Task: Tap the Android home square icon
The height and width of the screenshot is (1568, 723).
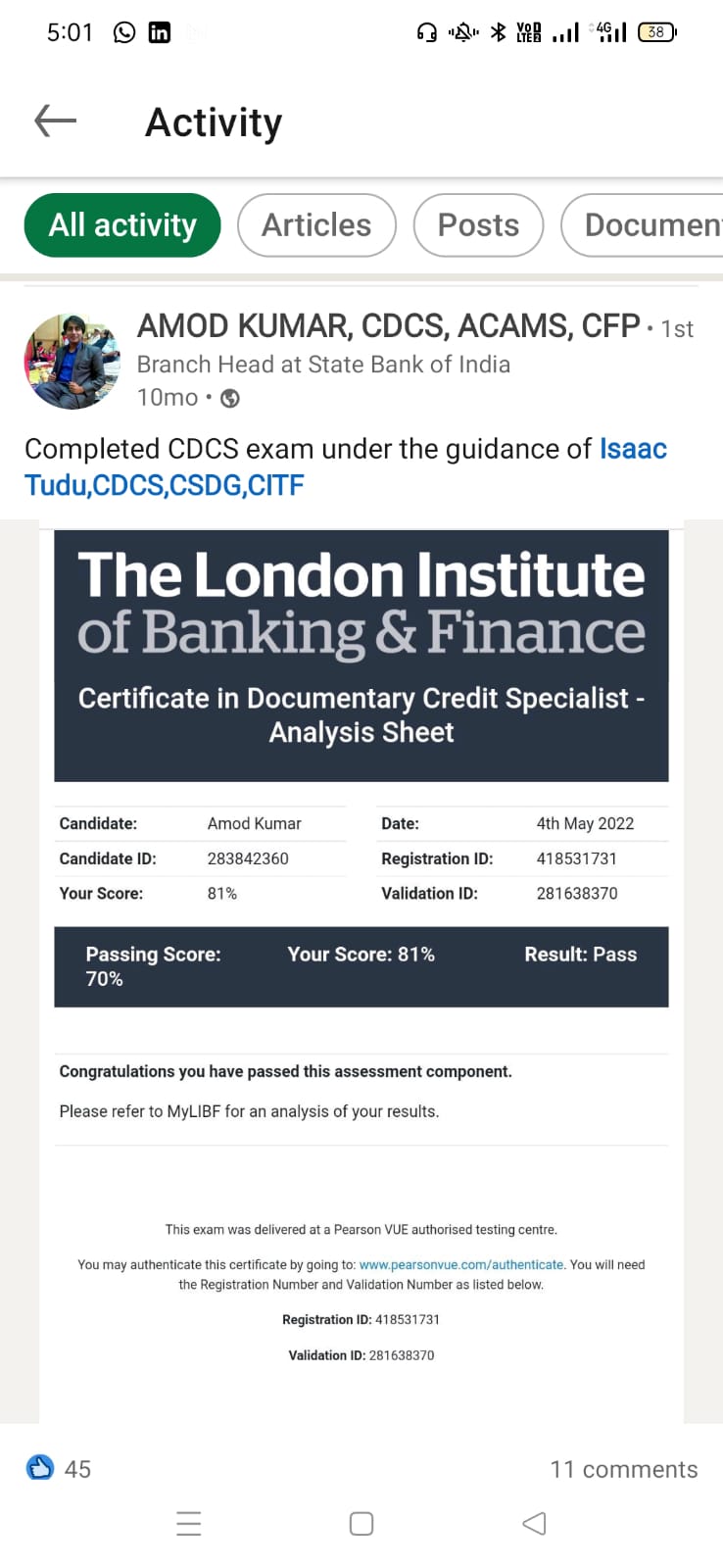Action: coord(361,1524)
